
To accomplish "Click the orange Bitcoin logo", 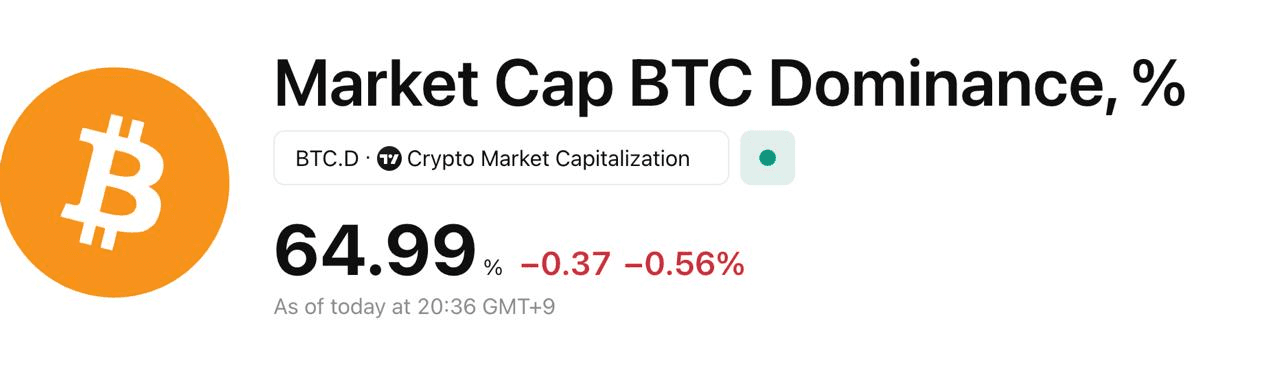I will tap(114, 183).
